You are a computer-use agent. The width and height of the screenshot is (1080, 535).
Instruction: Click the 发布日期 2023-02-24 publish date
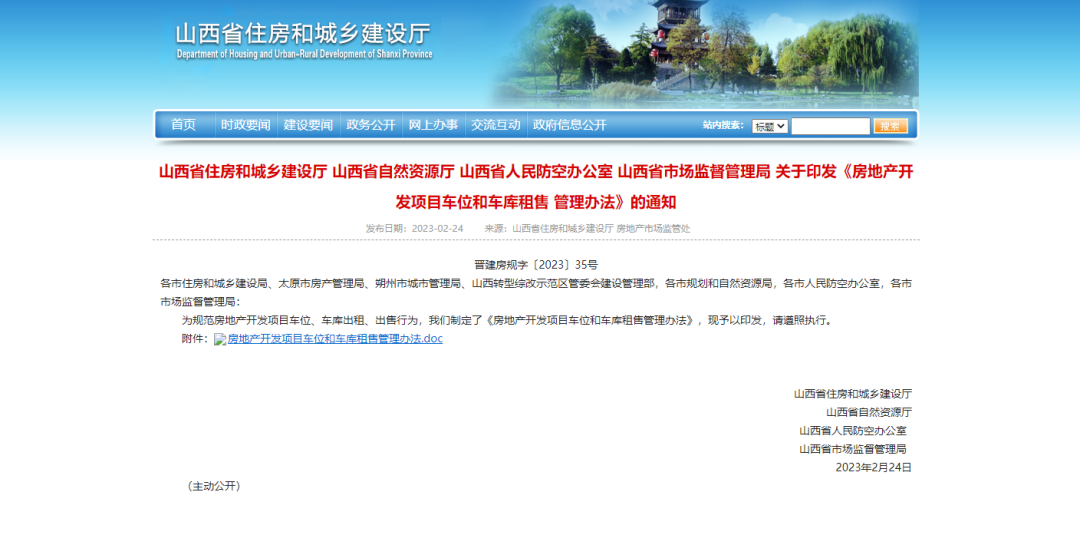(x=415, y=228)
